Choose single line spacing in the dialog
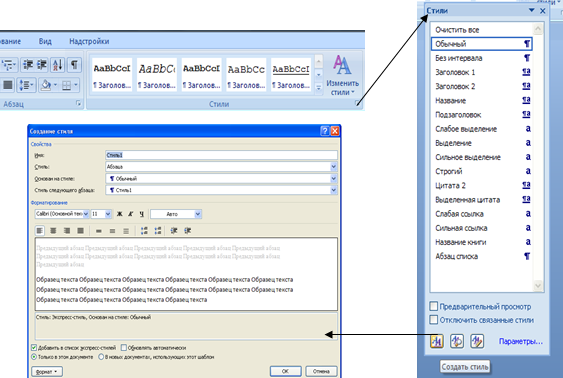The image size is (563, 378). [98, 231]
